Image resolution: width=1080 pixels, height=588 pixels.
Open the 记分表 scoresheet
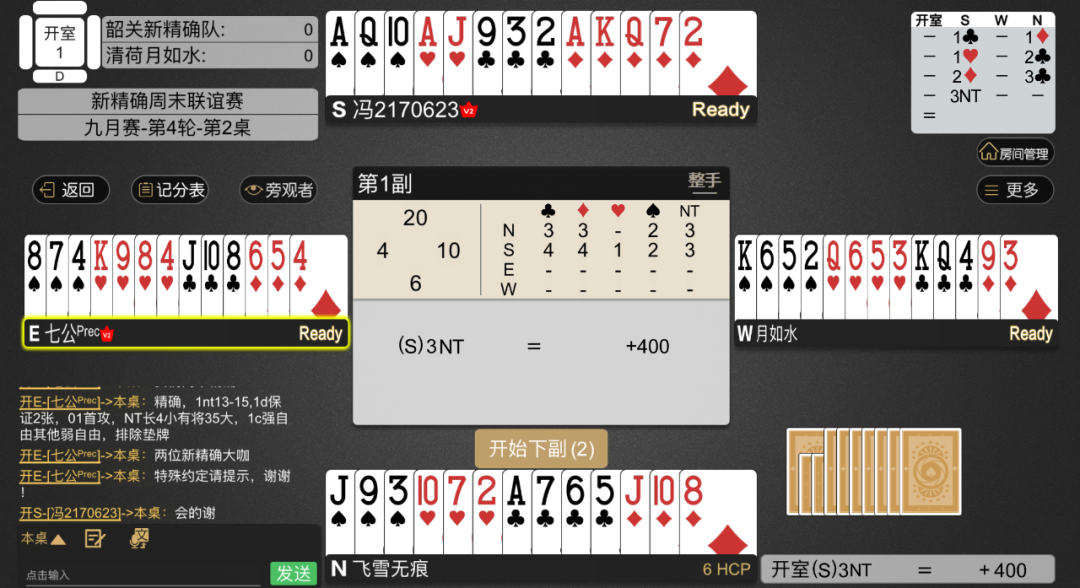coord(170,189)
